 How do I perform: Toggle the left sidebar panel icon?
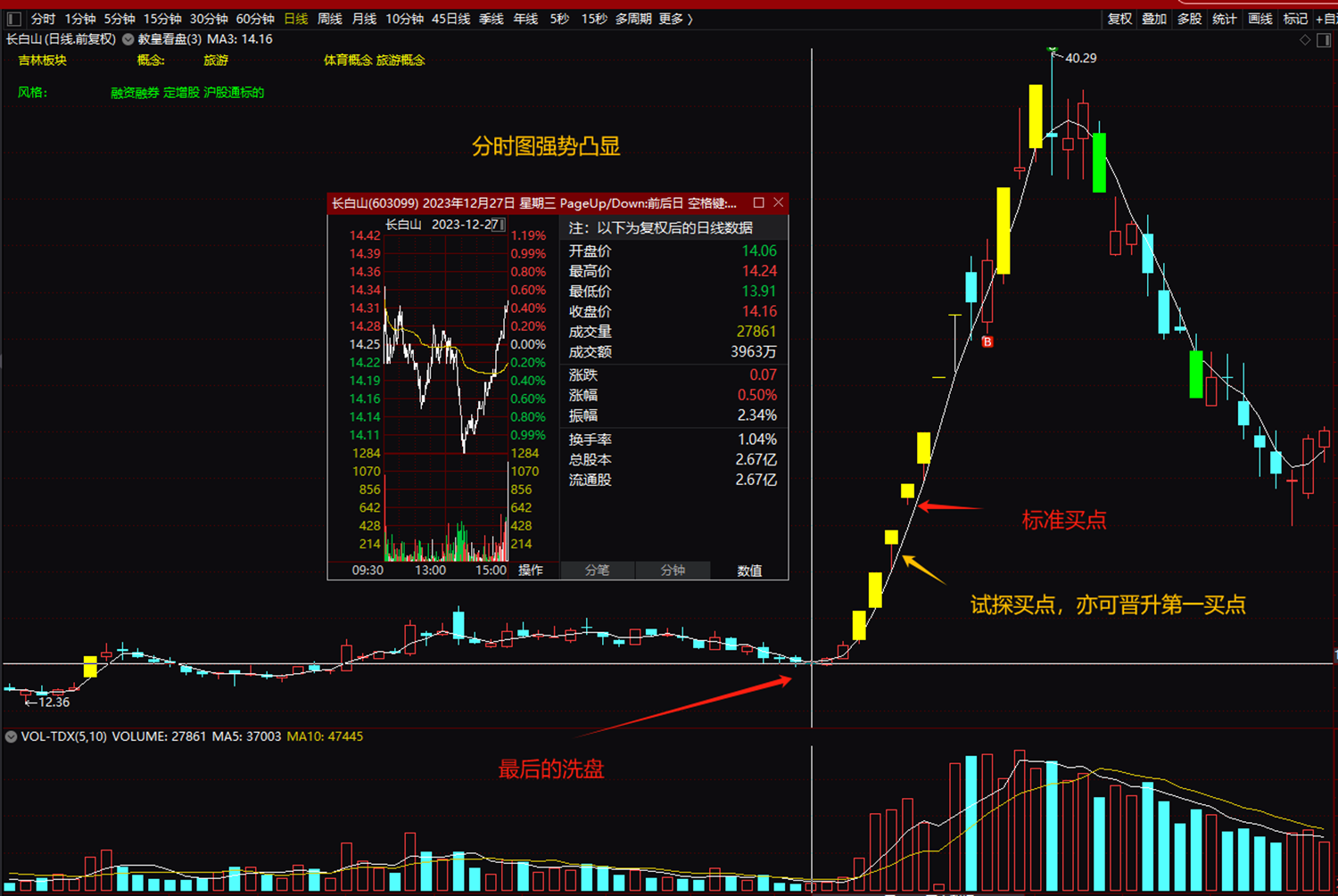tap(13, 19)
